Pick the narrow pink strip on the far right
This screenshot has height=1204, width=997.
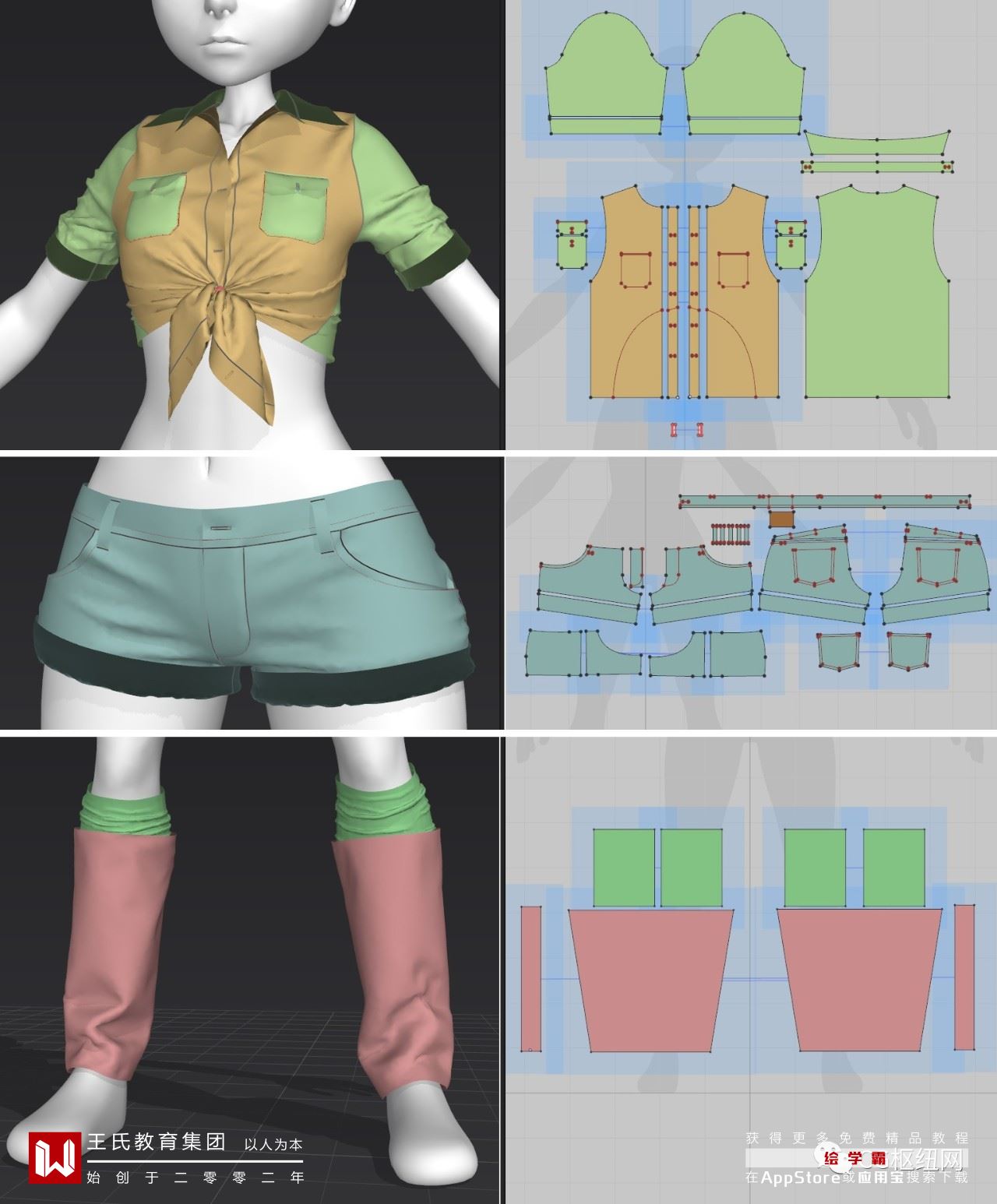click(x=964, y=977)
